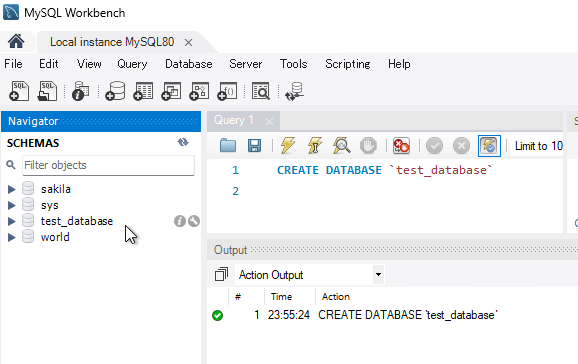Expand the world schema node
578x364 pixels.
coord(12,237)
